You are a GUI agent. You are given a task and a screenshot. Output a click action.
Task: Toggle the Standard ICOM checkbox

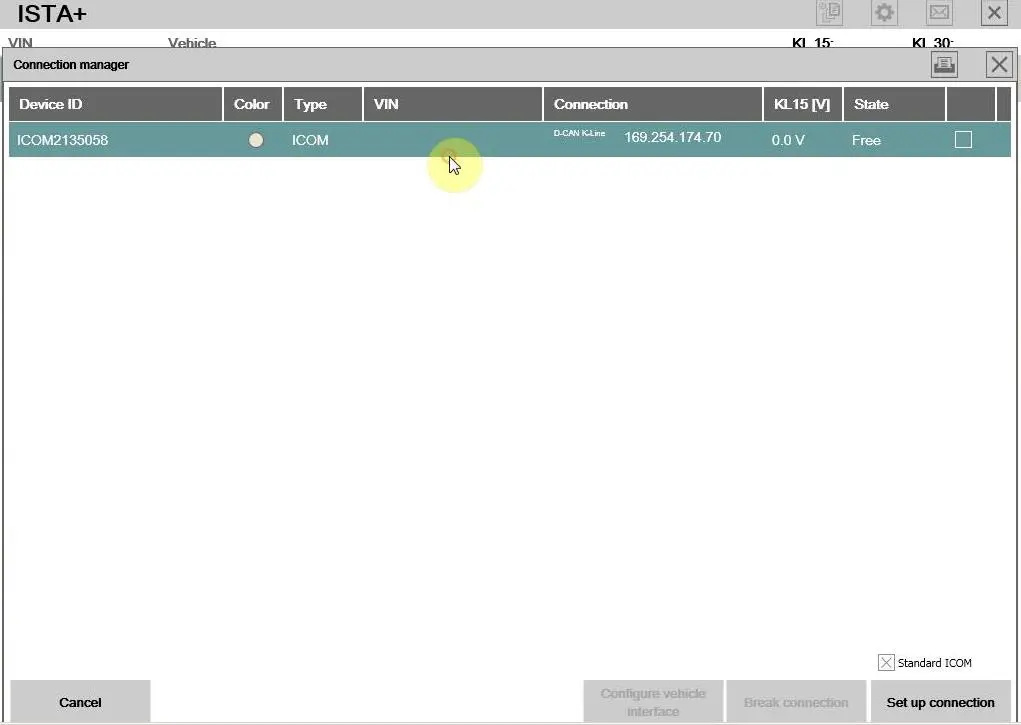886,662
